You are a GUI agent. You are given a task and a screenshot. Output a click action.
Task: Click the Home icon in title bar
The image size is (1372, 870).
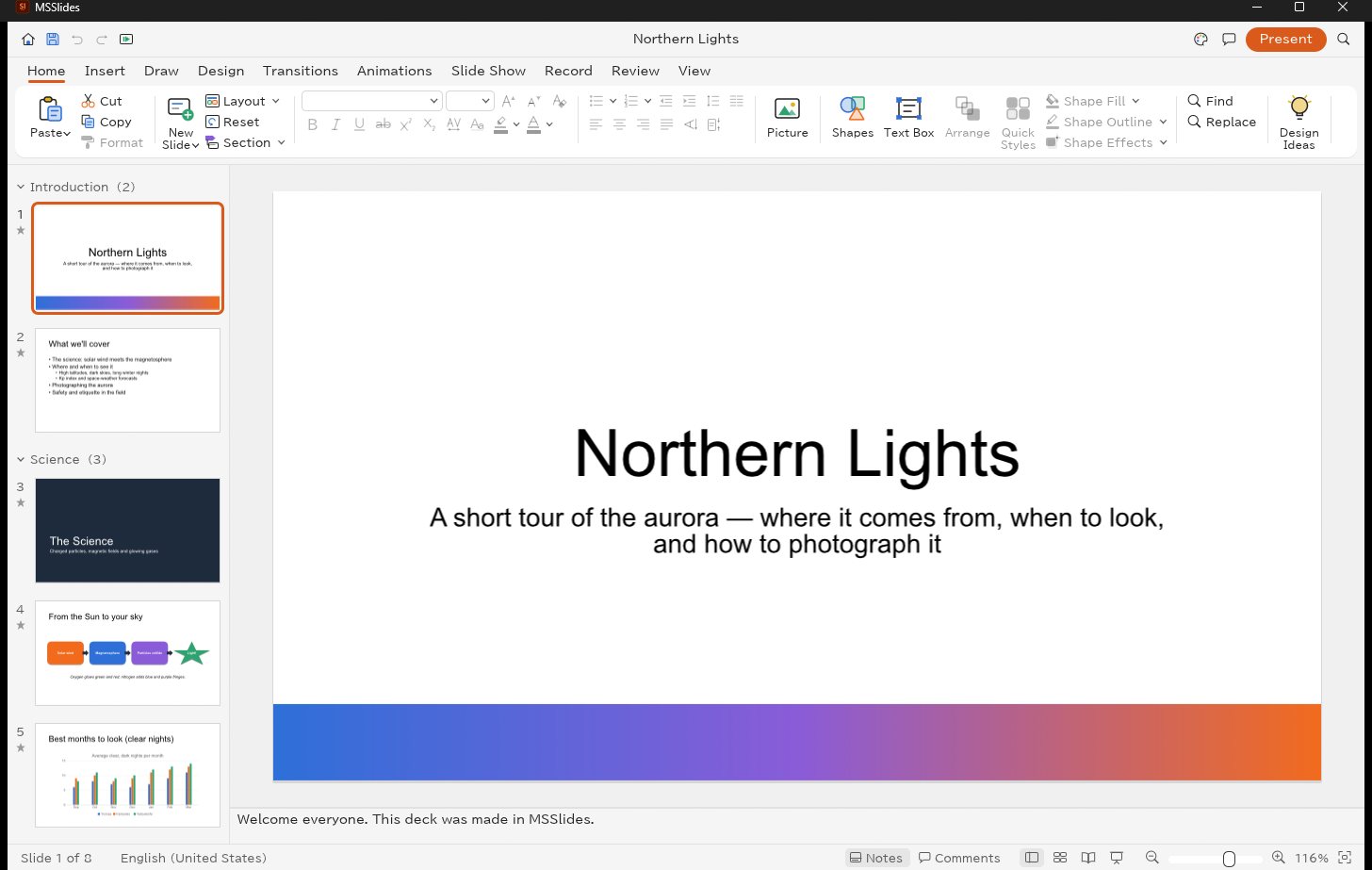point(28,40)
